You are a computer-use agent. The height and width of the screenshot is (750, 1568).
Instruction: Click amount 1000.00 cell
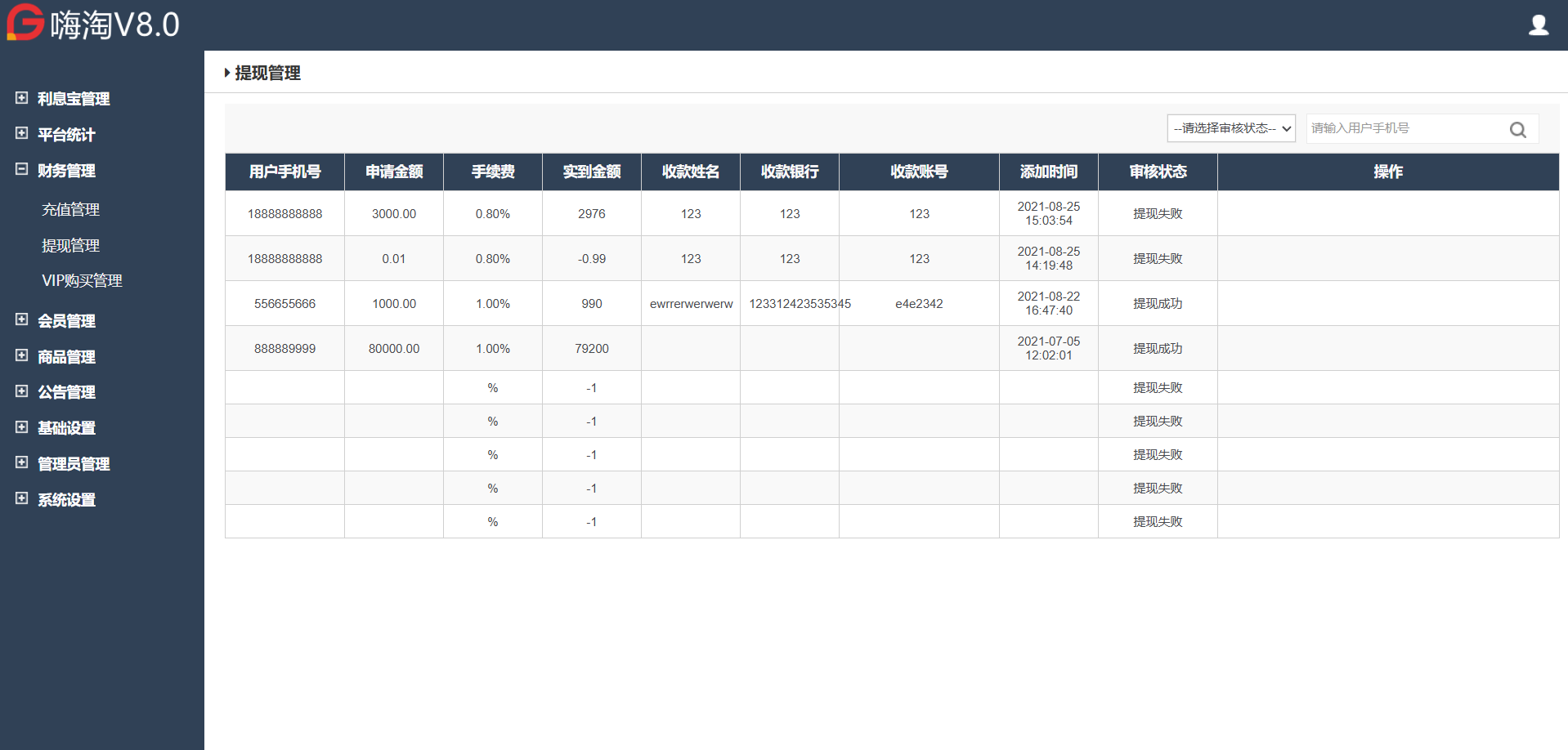[x=394, y=304]
